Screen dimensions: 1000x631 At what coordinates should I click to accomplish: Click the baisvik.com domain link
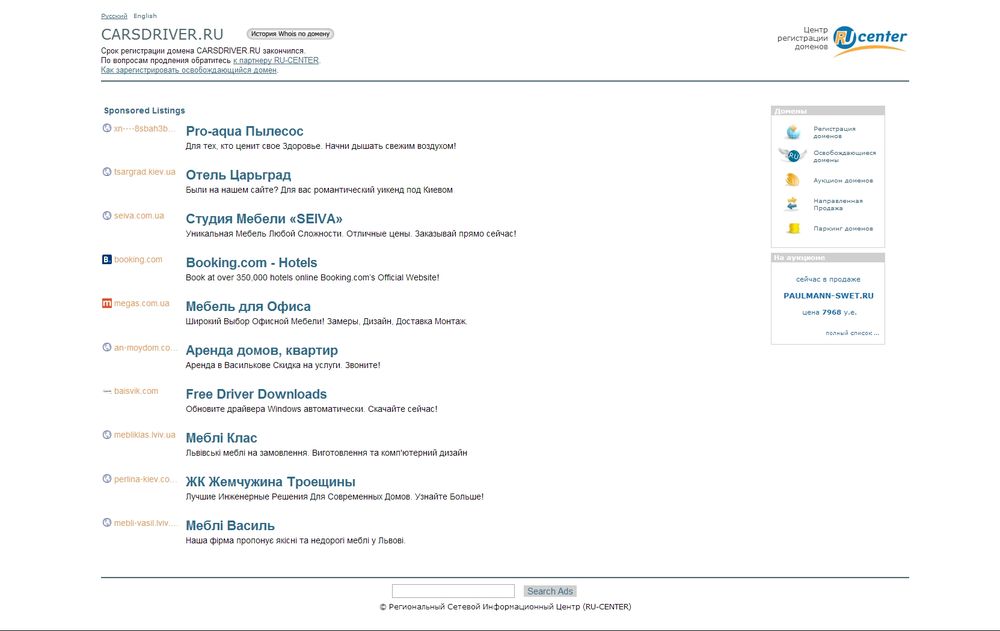pyautogui.click(x=136, y=391)
